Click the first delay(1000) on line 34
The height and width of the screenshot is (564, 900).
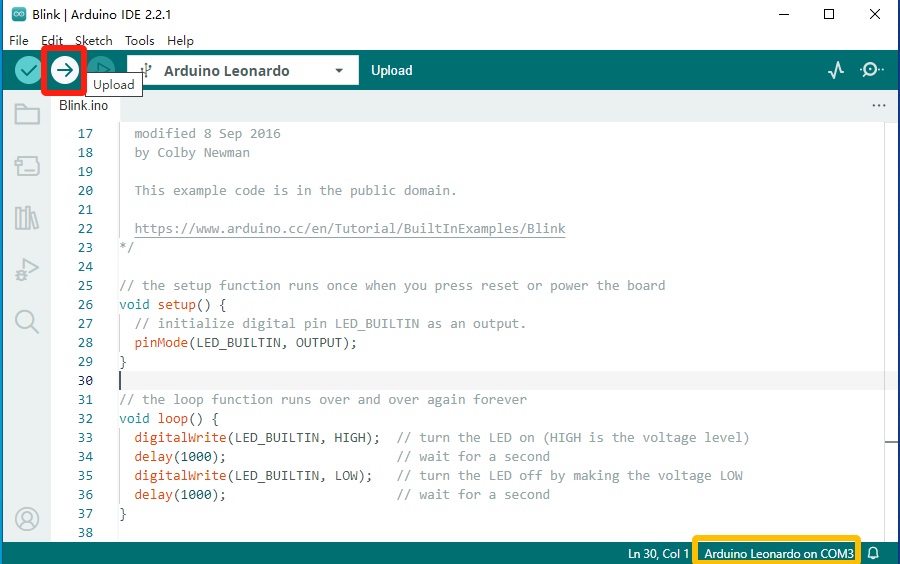click(180, 457)
